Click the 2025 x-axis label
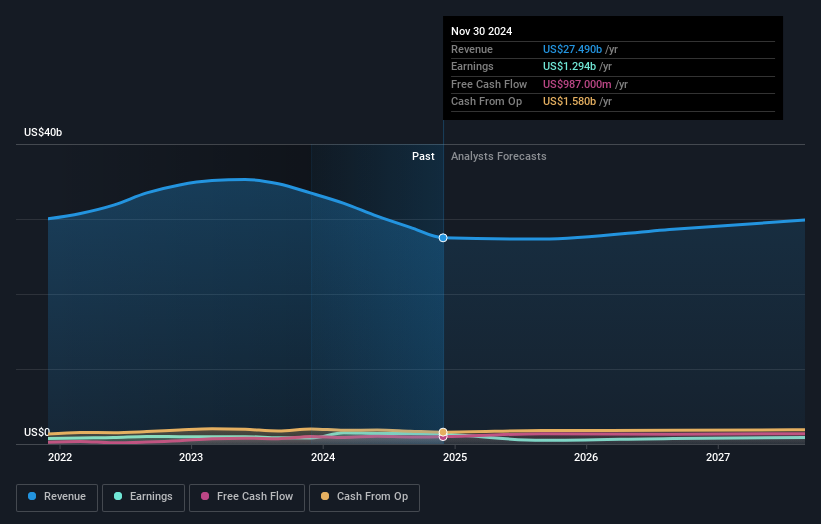The height and width of the screenshot is (524, 821). pos(455,457)
